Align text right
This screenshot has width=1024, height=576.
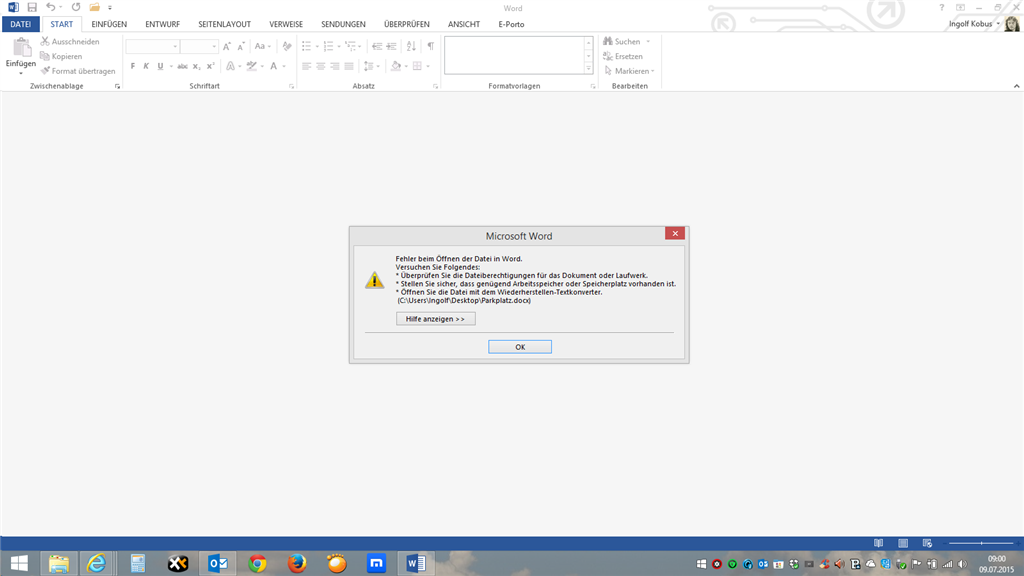click(x=334, y=66)
